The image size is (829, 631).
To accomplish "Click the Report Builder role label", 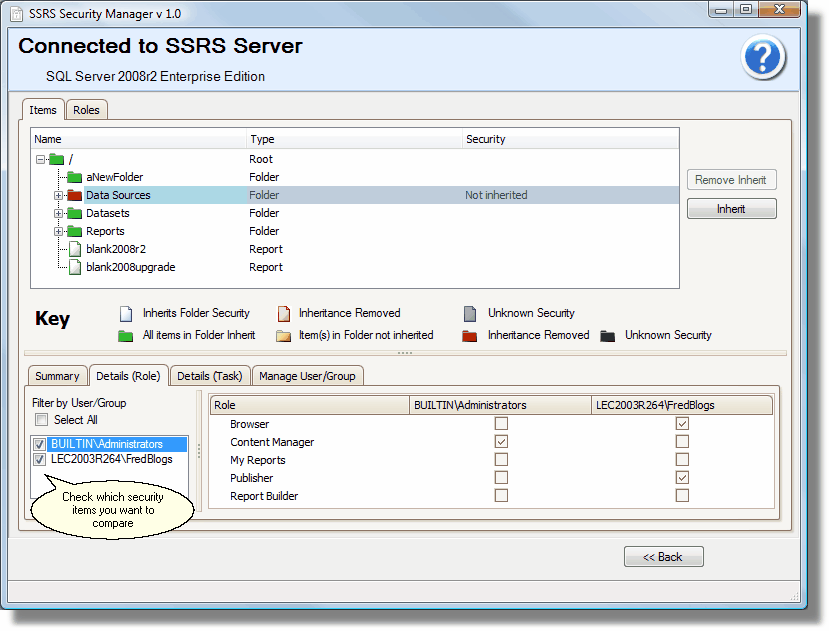I will click(x=264, y=496).
